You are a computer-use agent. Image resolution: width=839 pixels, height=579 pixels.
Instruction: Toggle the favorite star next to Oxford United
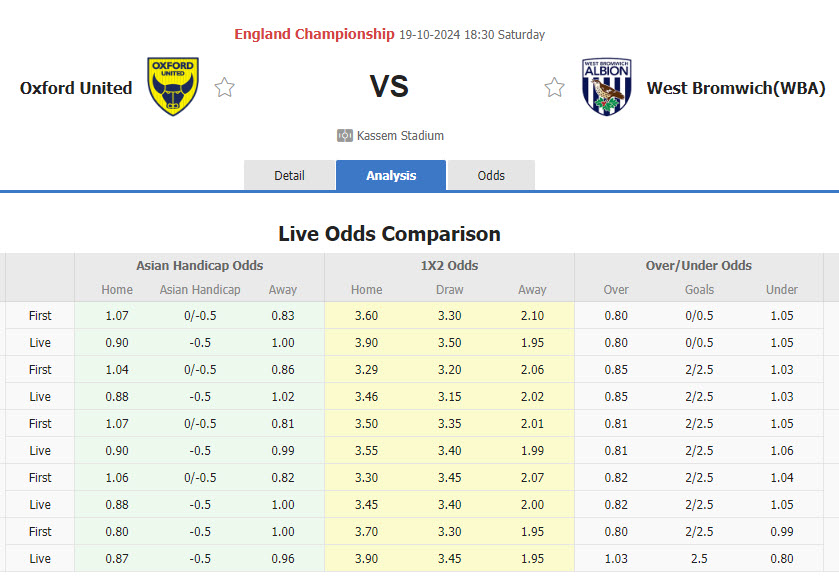click(x=225, y=87)
